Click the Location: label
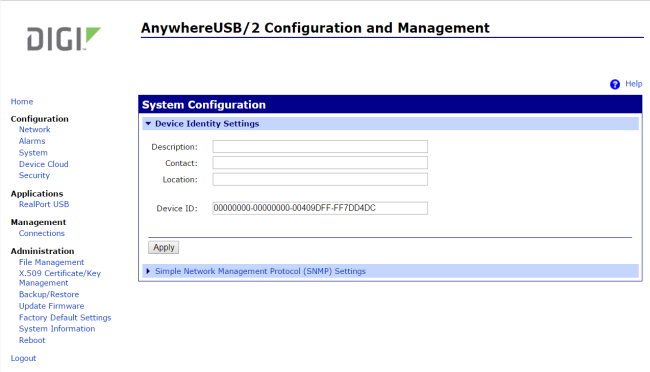 (x=180, y=180)
